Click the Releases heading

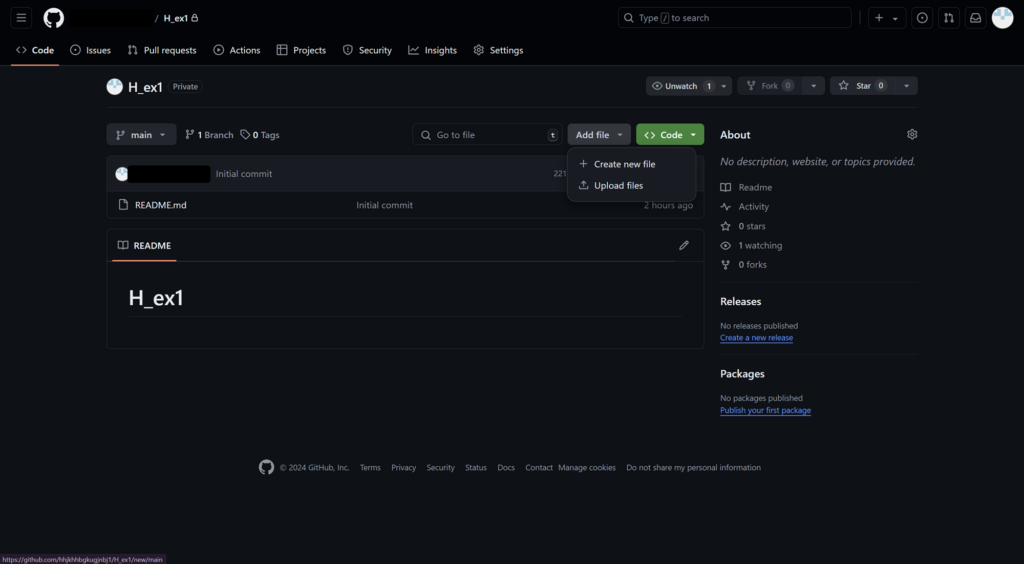coord(741,302)
